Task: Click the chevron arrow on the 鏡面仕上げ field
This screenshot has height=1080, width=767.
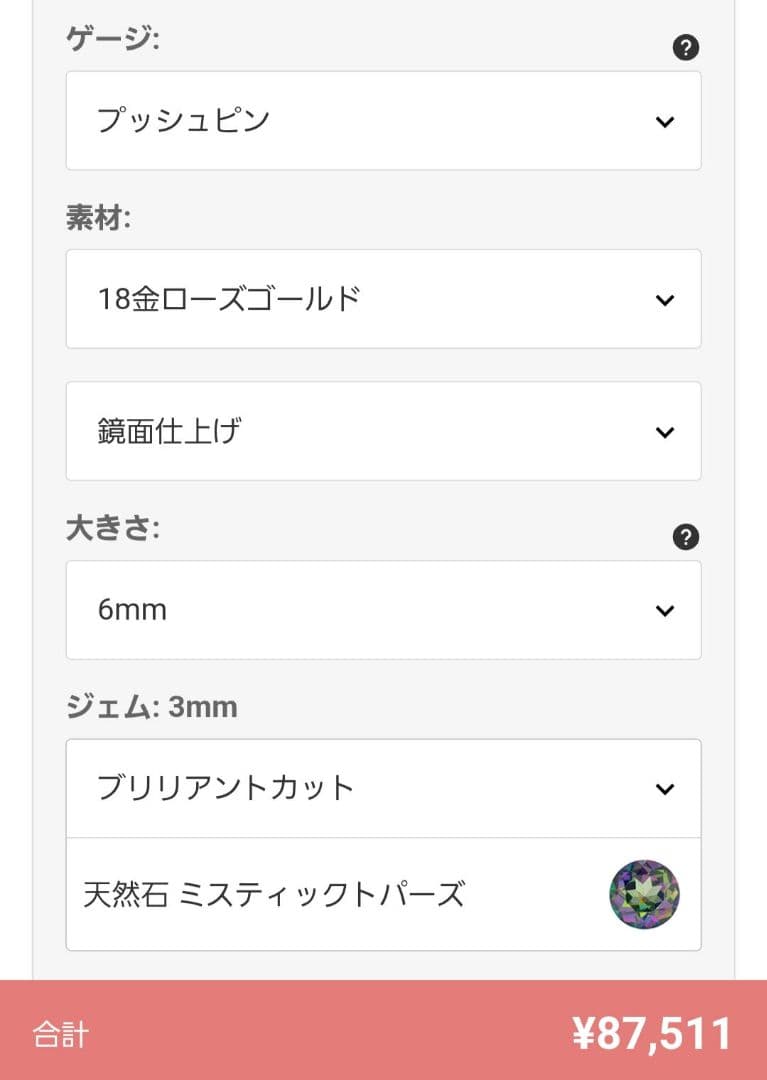Action: pyautogui.click(x=665, y=432)
